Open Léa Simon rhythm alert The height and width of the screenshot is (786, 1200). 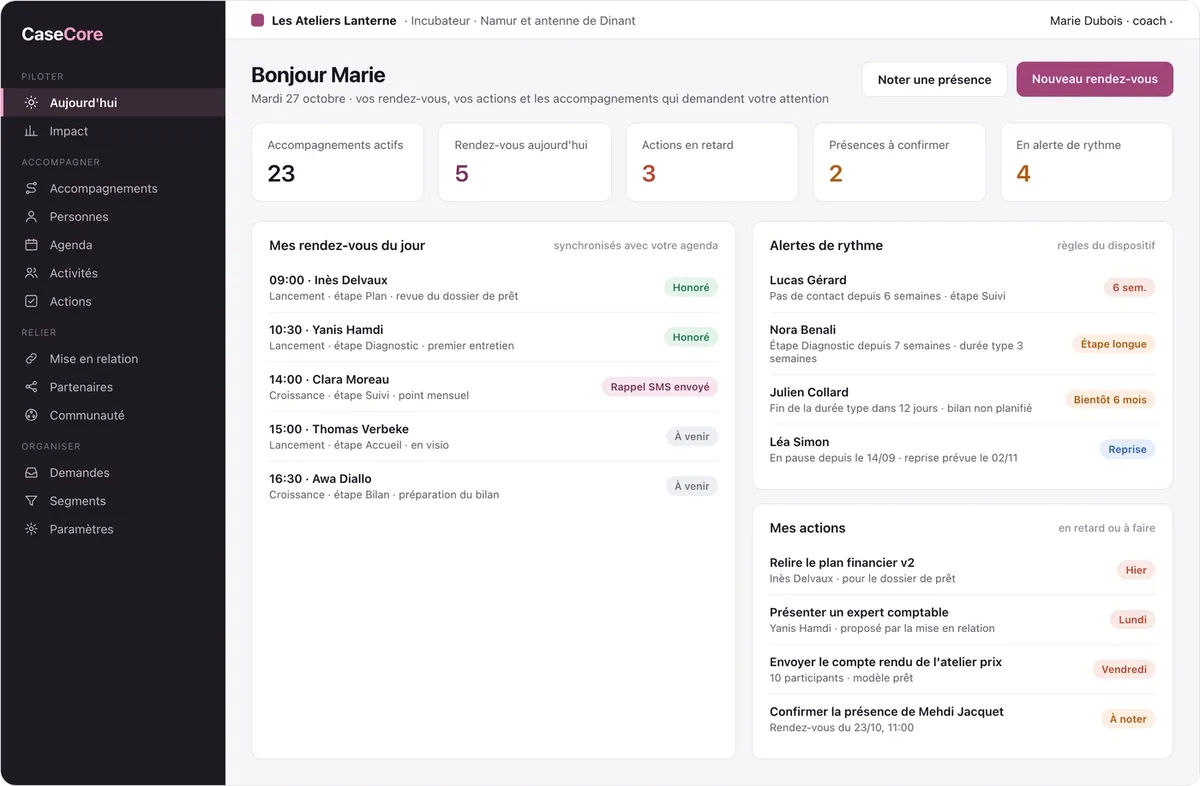click(x=962, y=449)
